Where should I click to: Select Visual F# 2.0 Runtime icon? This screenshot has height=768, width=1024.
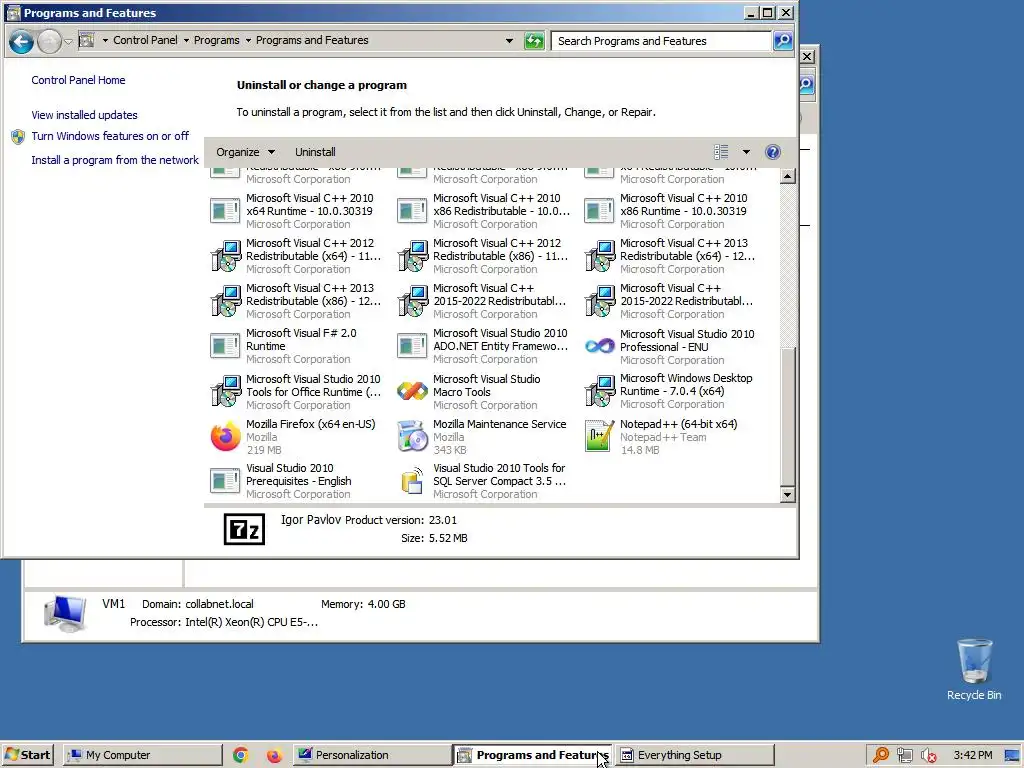click(225, 345)
